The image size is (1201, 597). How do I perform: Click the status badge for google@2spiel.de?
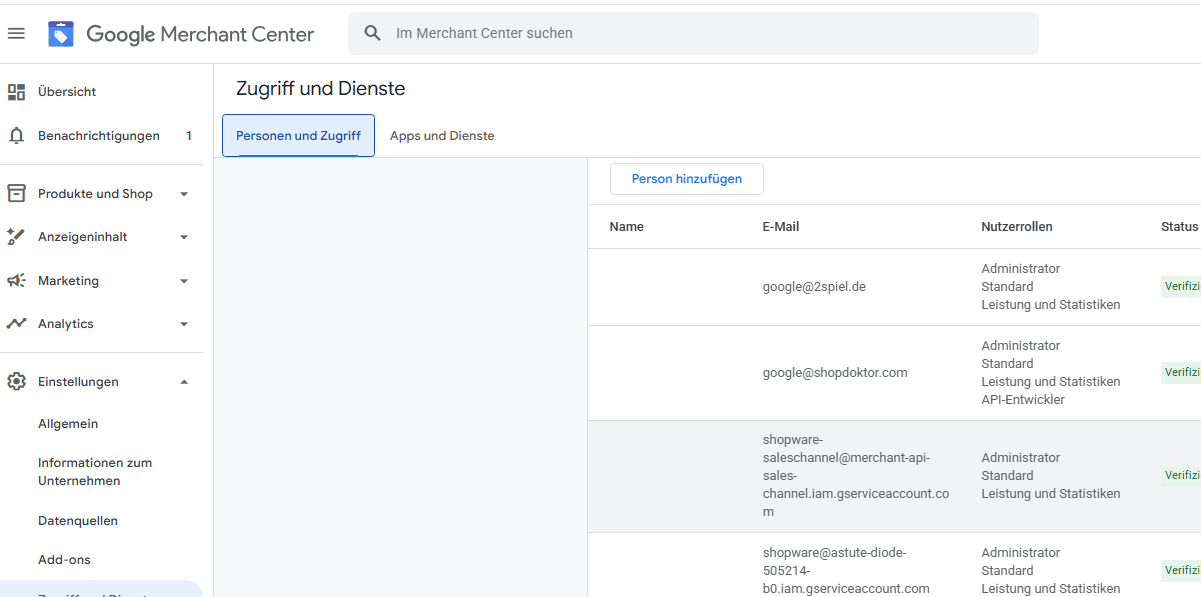1181,287
